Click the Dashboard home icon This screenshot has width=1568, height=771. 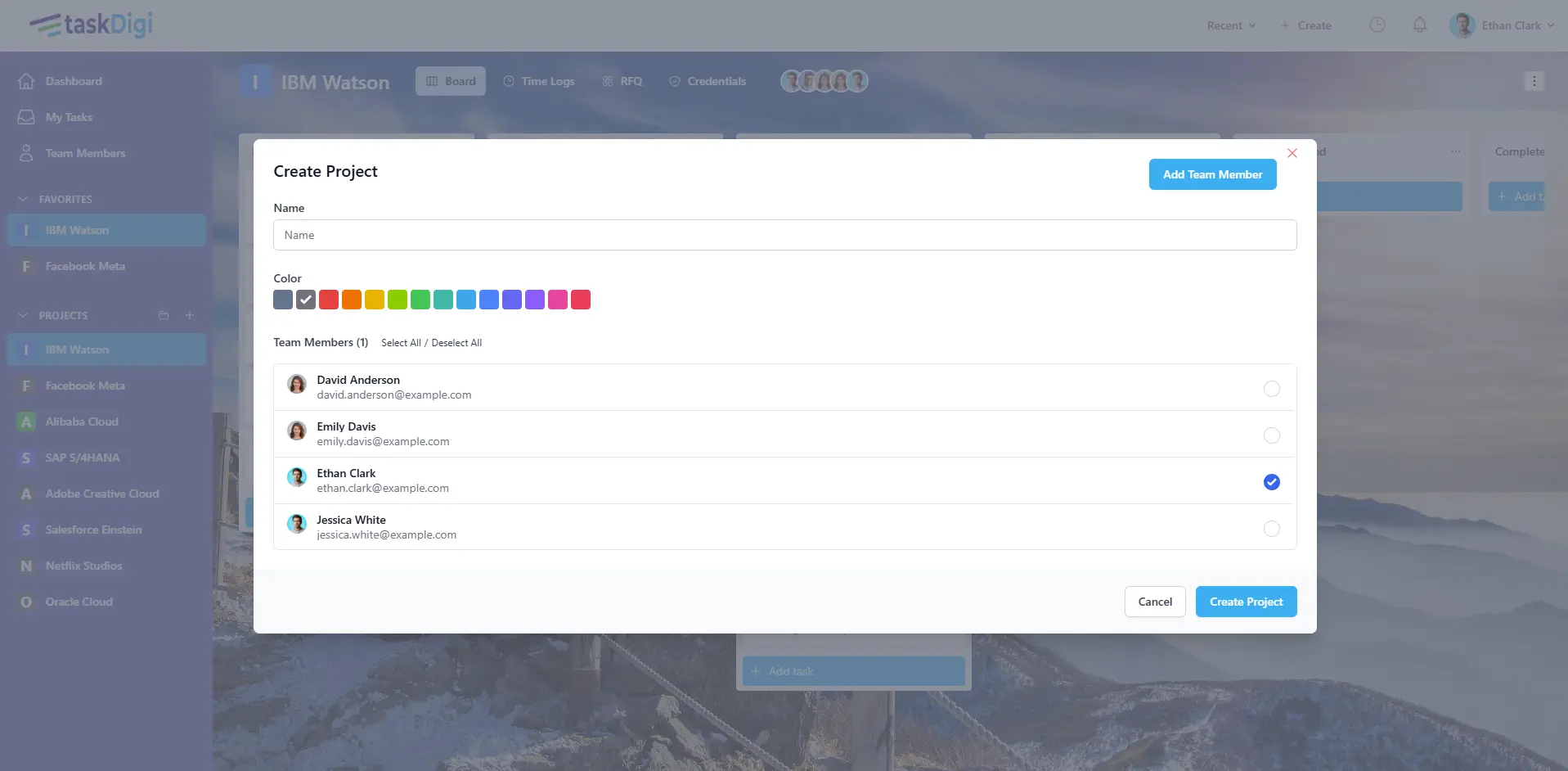[x=26, y=81]
